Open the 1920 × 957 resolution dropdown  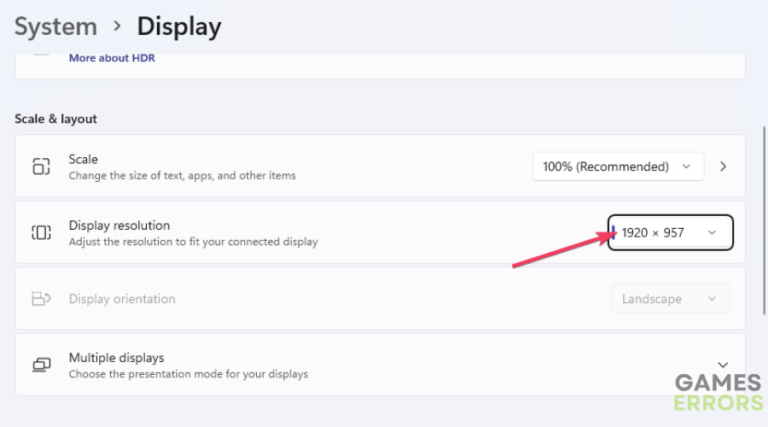click(x=671, y=233)
